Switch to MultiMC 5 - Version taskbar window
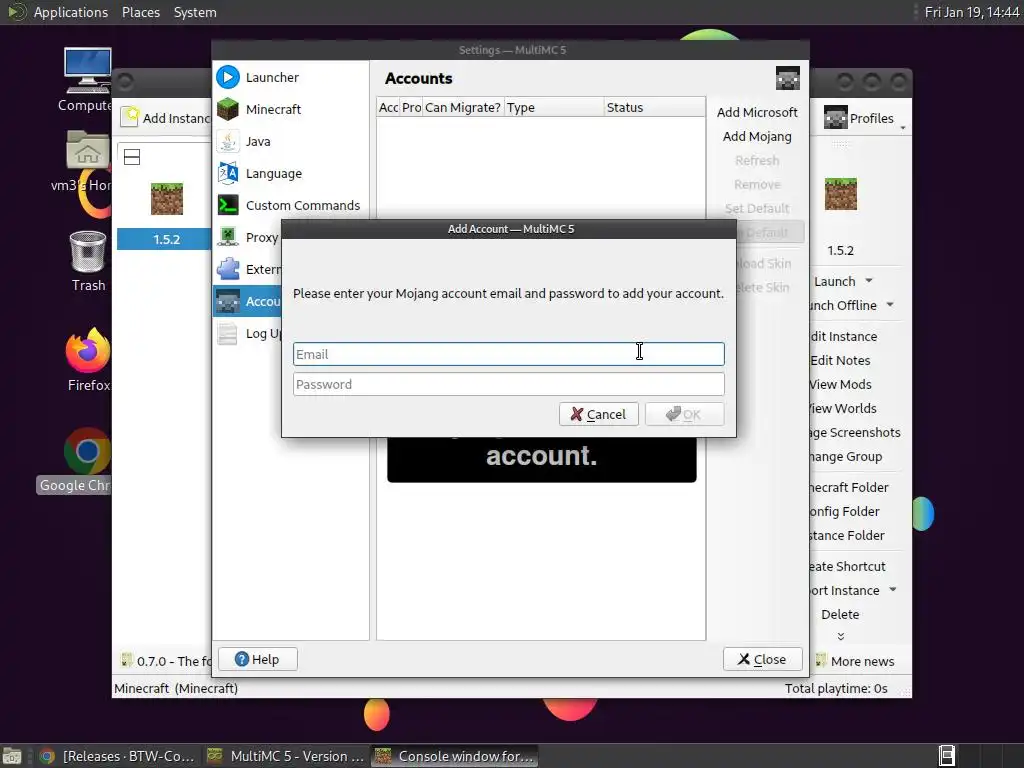 [286, 756]
